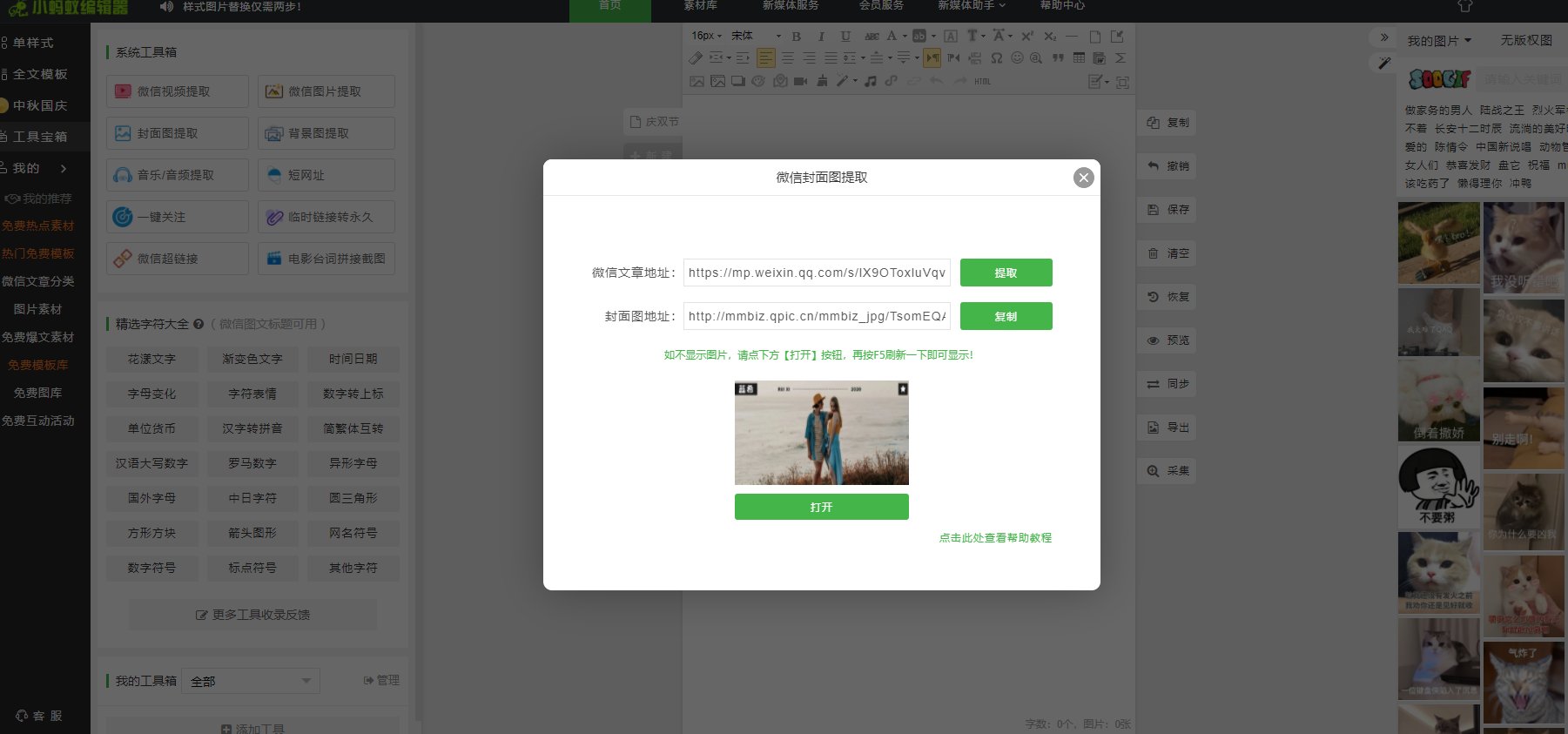Screen dimensions: 1568x734
Task: Focus the 封面图地址 input field
Action: coord(817,316)
